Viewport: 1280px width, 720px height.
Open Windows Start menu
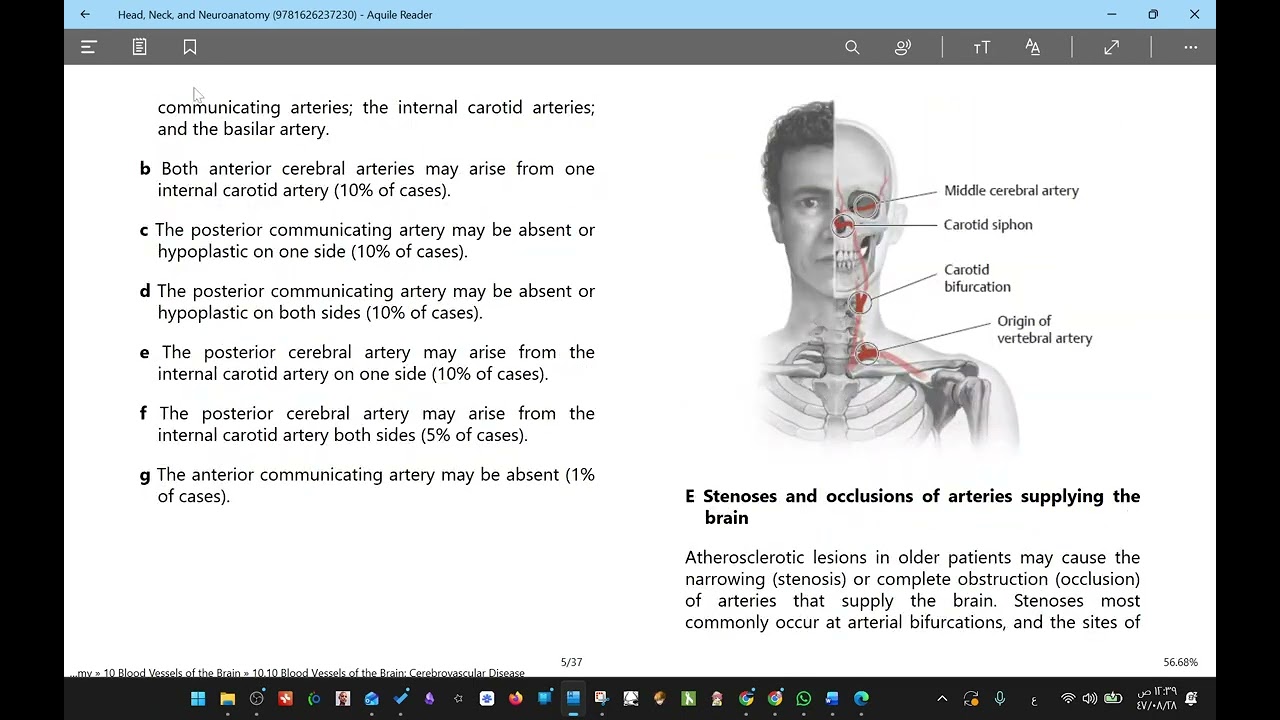point(198,698)
